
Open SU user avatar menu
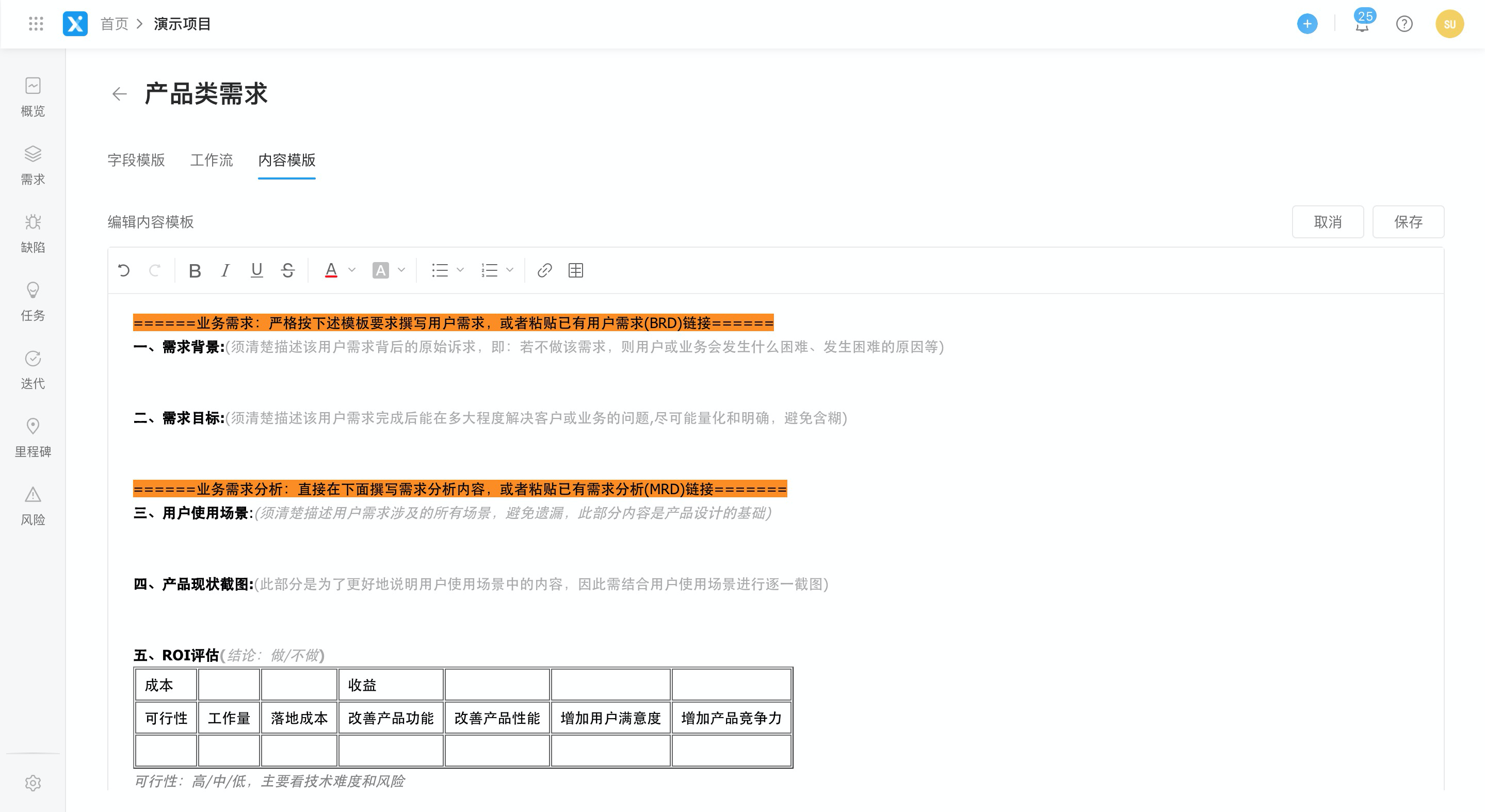point(1449,24)
